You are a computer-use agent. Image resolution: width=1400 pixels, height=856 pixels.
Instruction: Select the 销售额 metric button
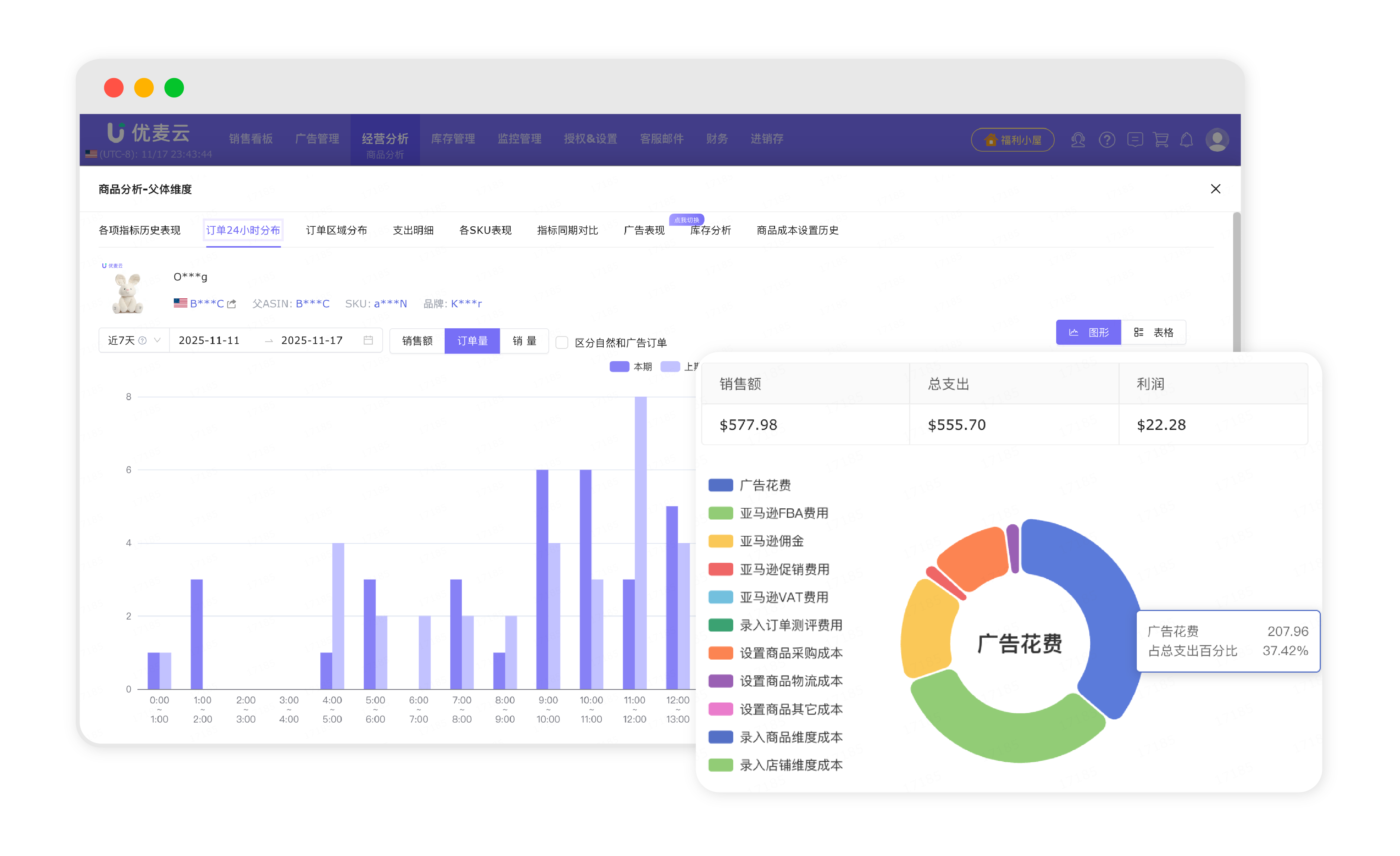coord(417,341)
